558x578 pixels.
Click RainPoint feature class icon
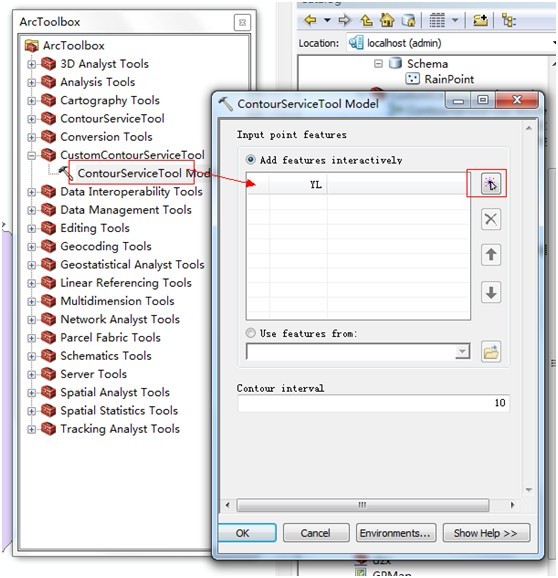coord(412,79)
